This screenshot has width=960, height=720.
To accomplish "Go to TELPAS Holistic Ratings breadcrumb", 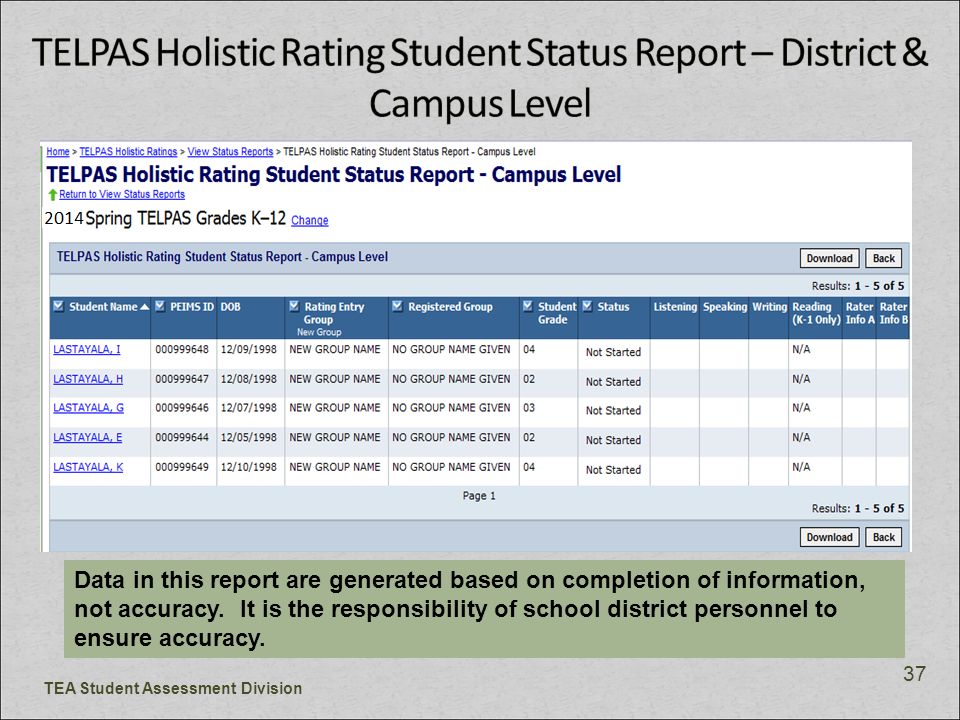I will click(x=128, y=152).
